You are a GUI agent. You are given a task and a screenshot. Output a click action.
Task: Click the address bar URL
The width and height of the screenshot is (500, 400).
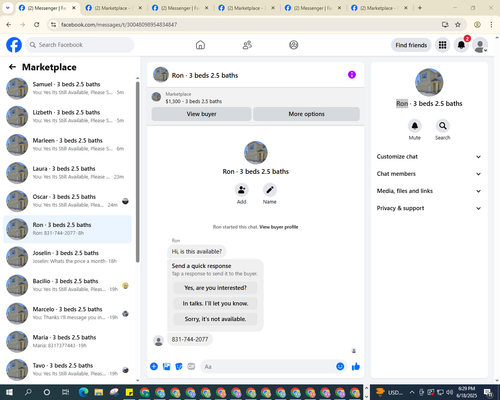click(119, 24)
